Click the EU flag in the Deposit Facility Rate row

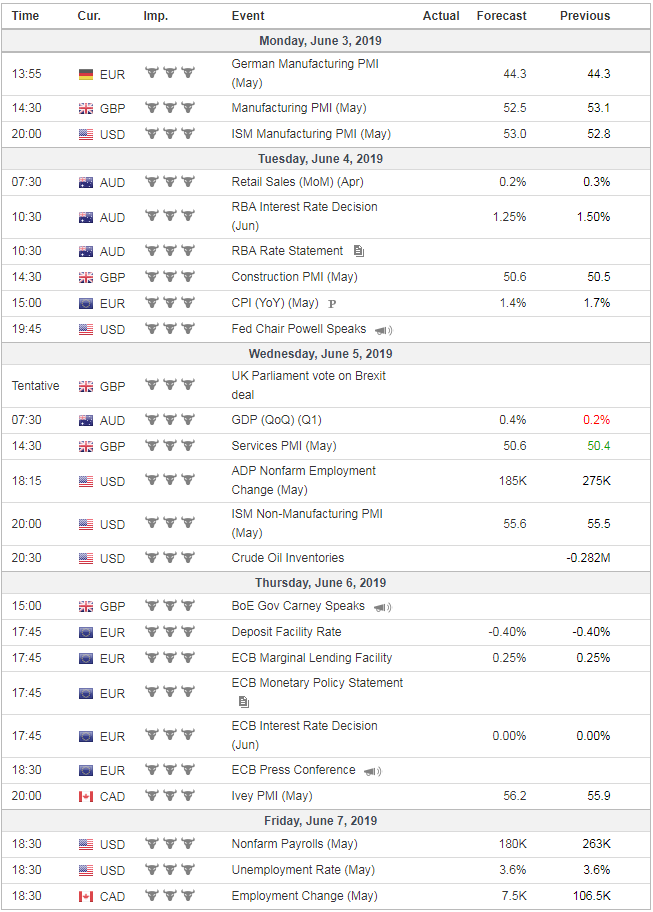[86, 632]
